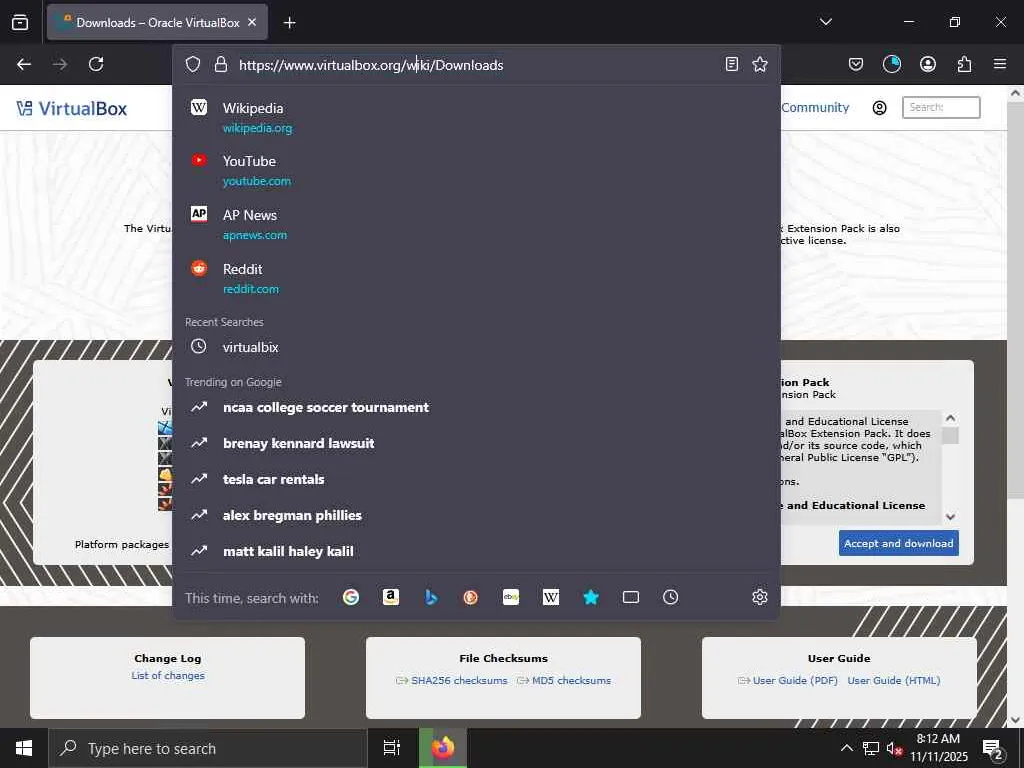This screenshot has width=1024, height=768.
Task: Open the Extensions puzzle icon
Action: (964, 64)
